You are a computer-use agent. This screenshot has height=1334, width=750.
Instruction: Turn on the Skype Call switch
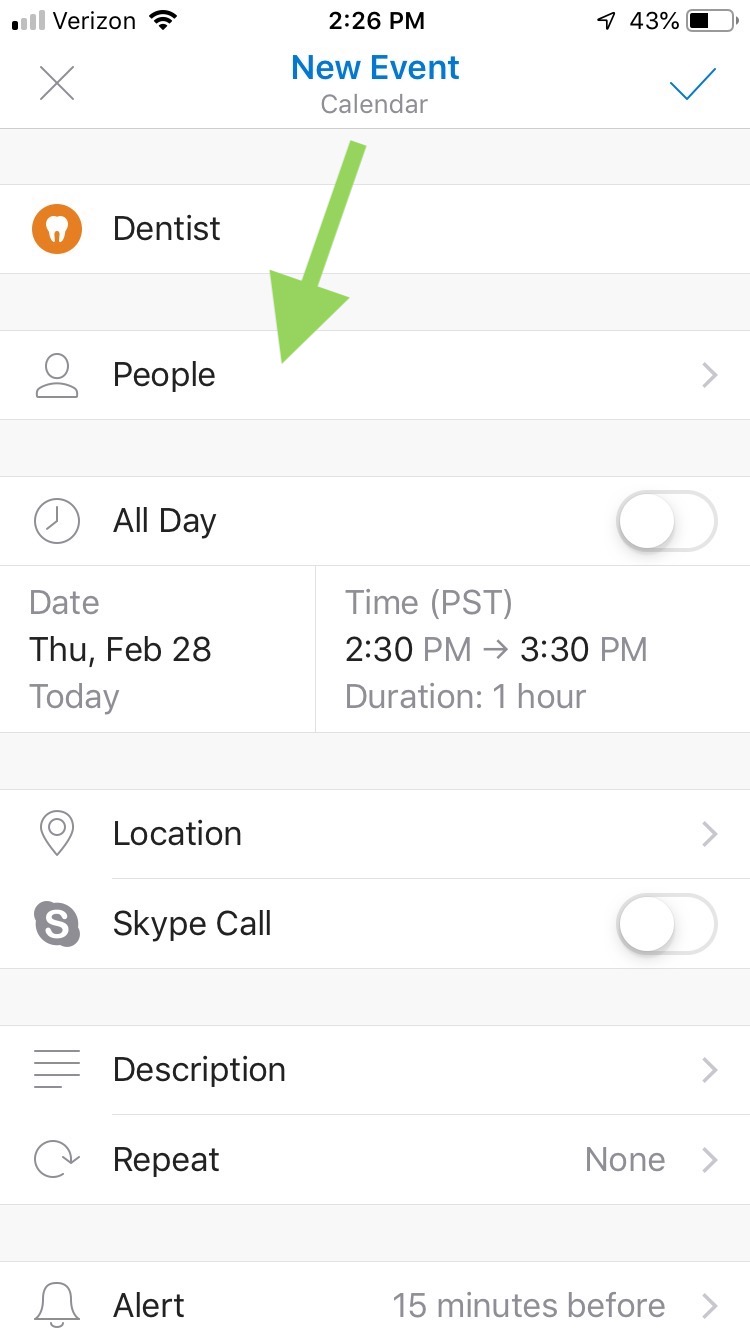click(667, 924)
